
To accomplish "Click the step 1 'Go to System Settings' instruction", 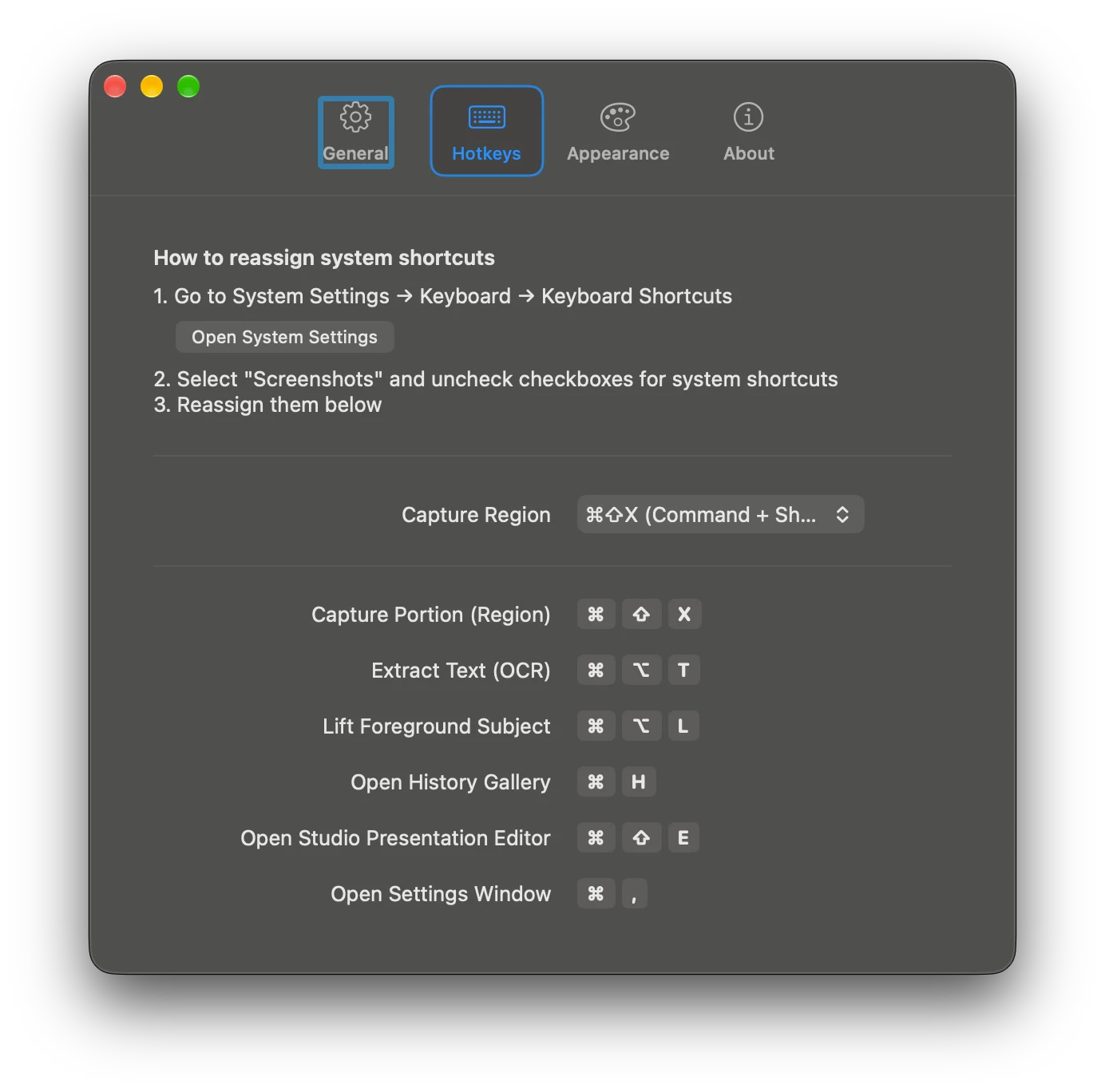I will [x=442, y=296].
